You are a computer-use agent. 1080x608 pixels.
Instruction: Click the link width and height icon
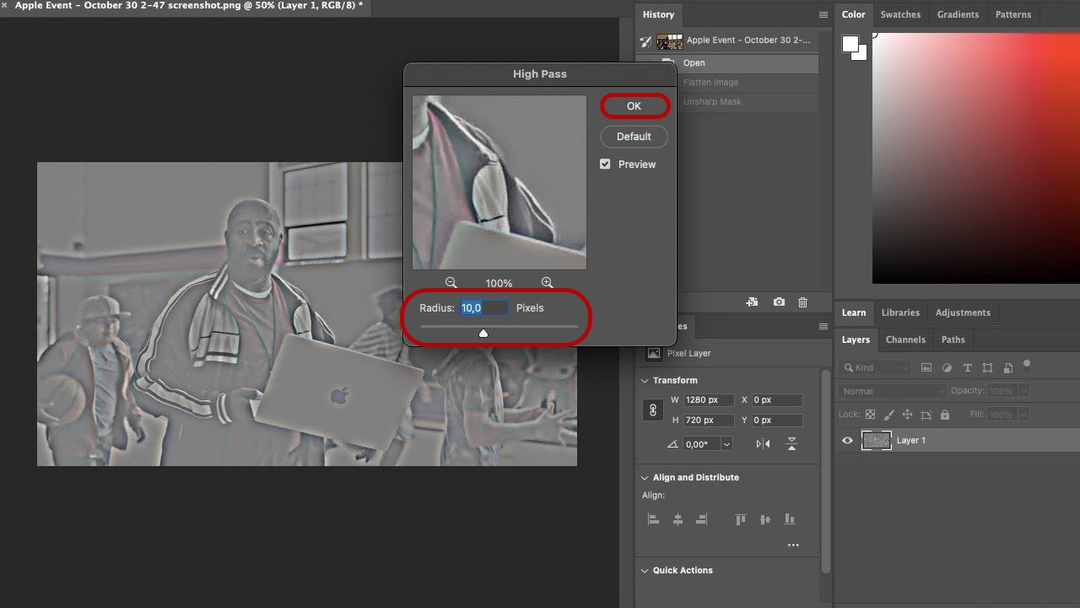[654, 410]
